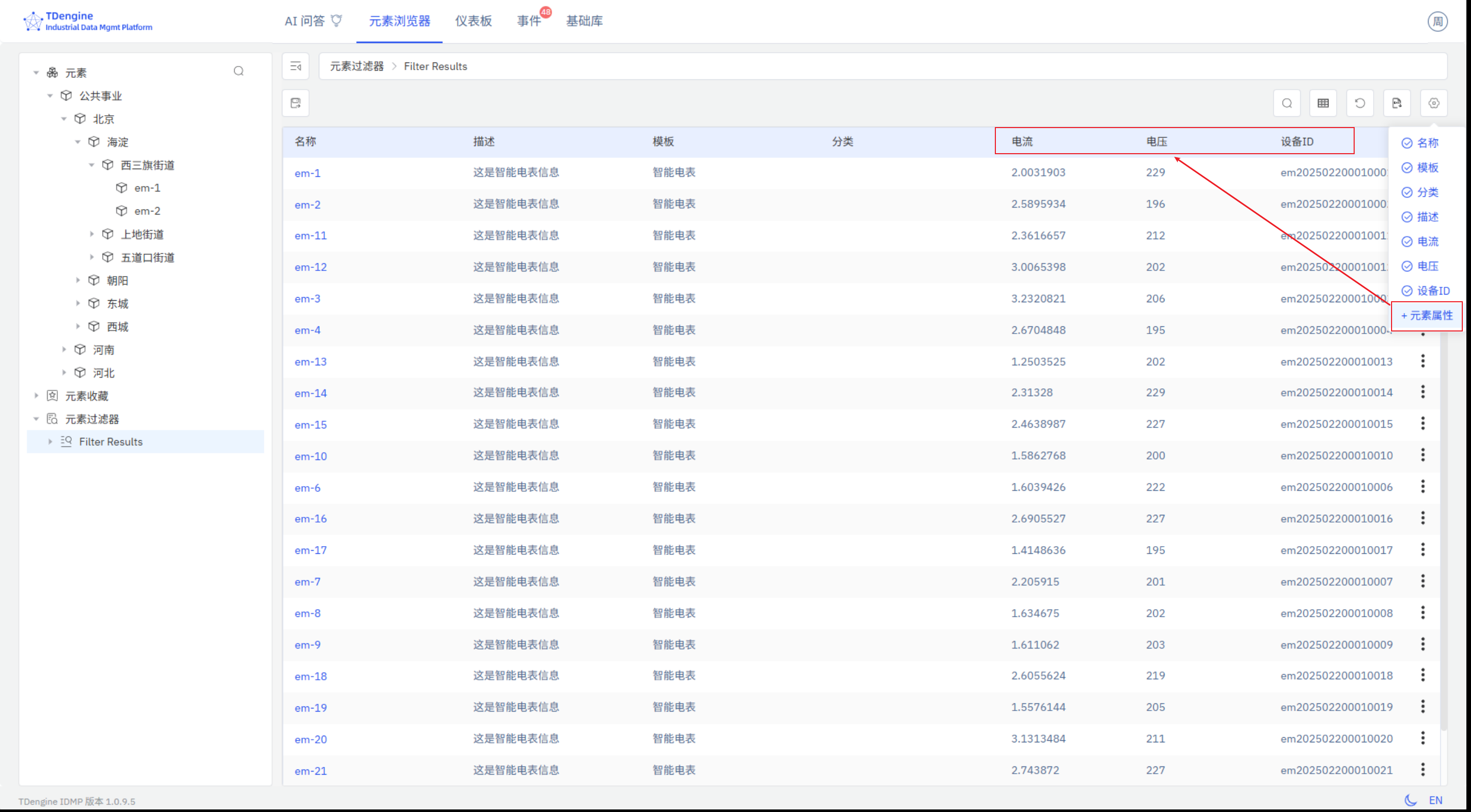Click export file icon in toolbar

click(1397, 103)
